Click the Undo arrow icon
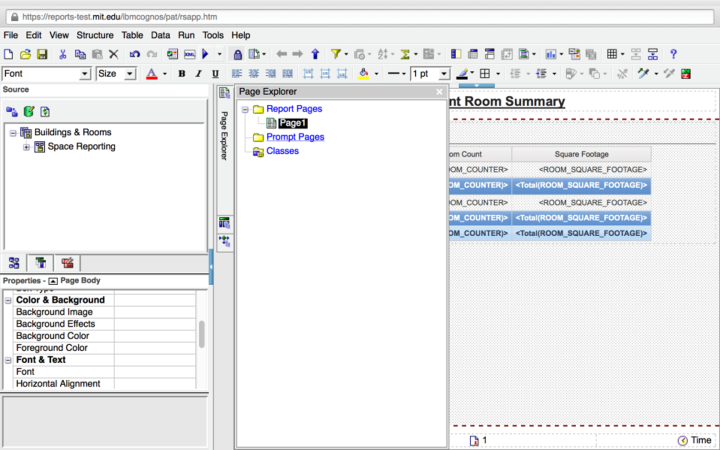The height and width of the screenshot is (450, 720). coord(134,54)
